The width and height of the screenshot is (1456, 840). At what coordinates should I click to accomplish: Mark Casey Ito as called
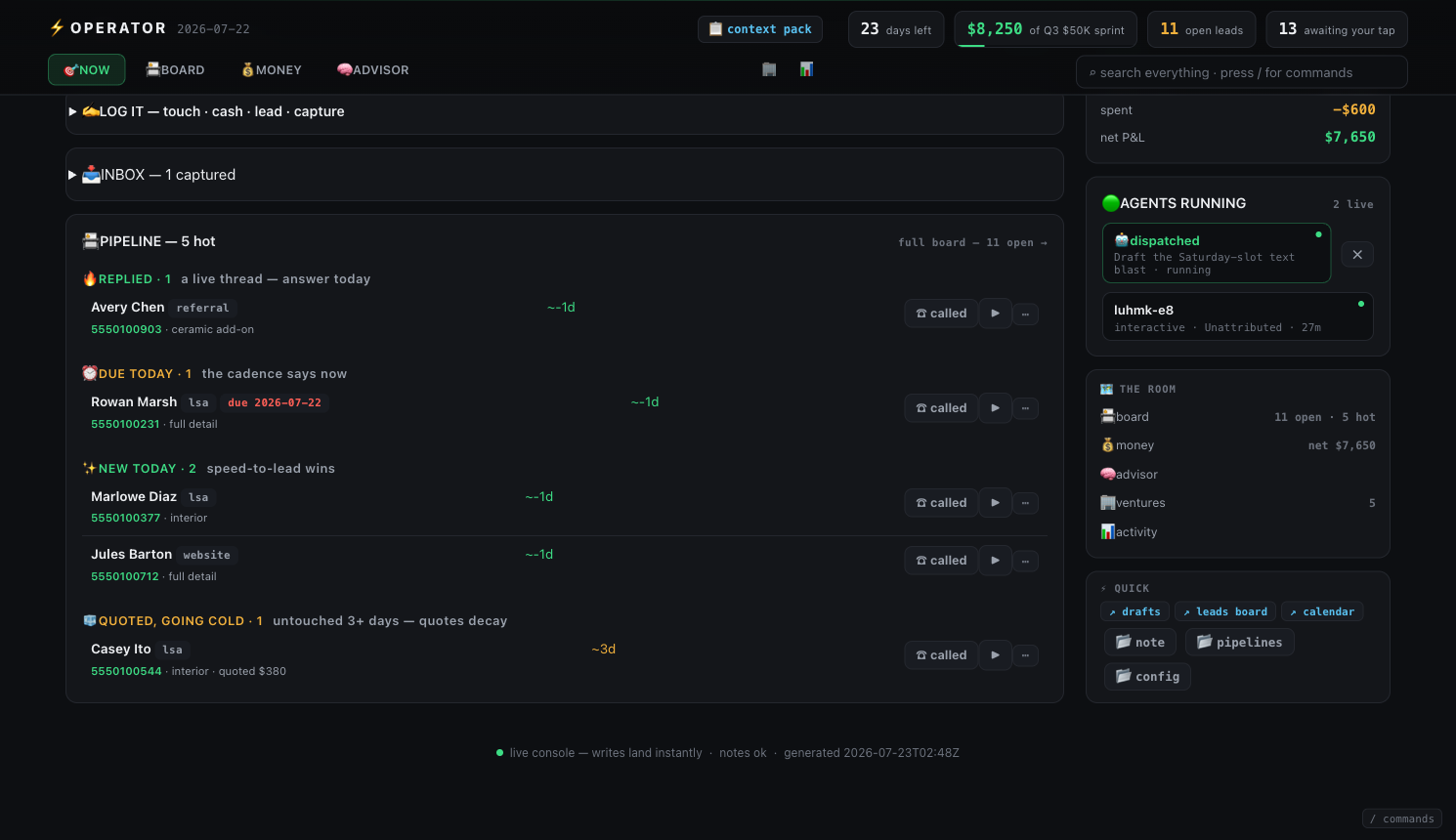[941, 655]
